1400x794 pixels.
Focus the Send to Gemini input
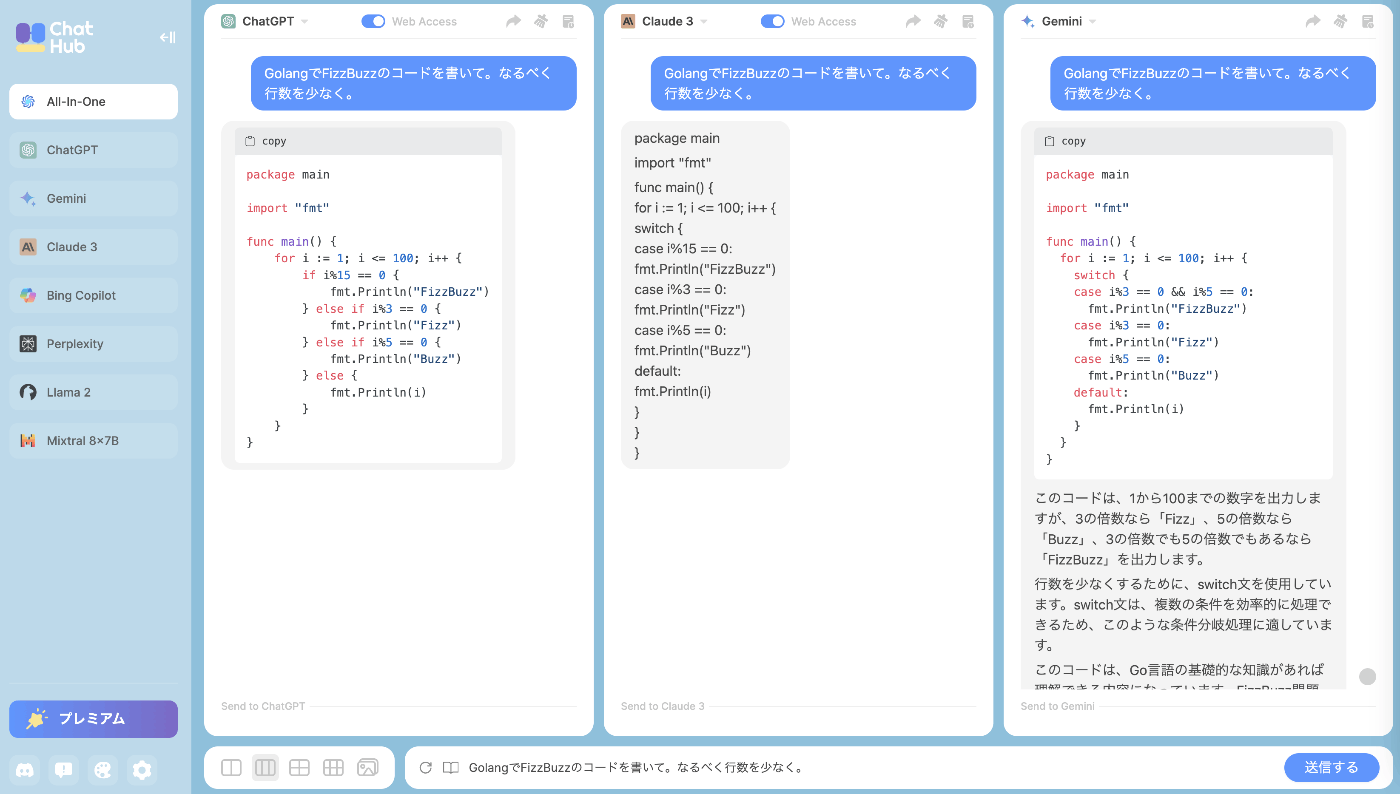click(x=1198, y=706)
